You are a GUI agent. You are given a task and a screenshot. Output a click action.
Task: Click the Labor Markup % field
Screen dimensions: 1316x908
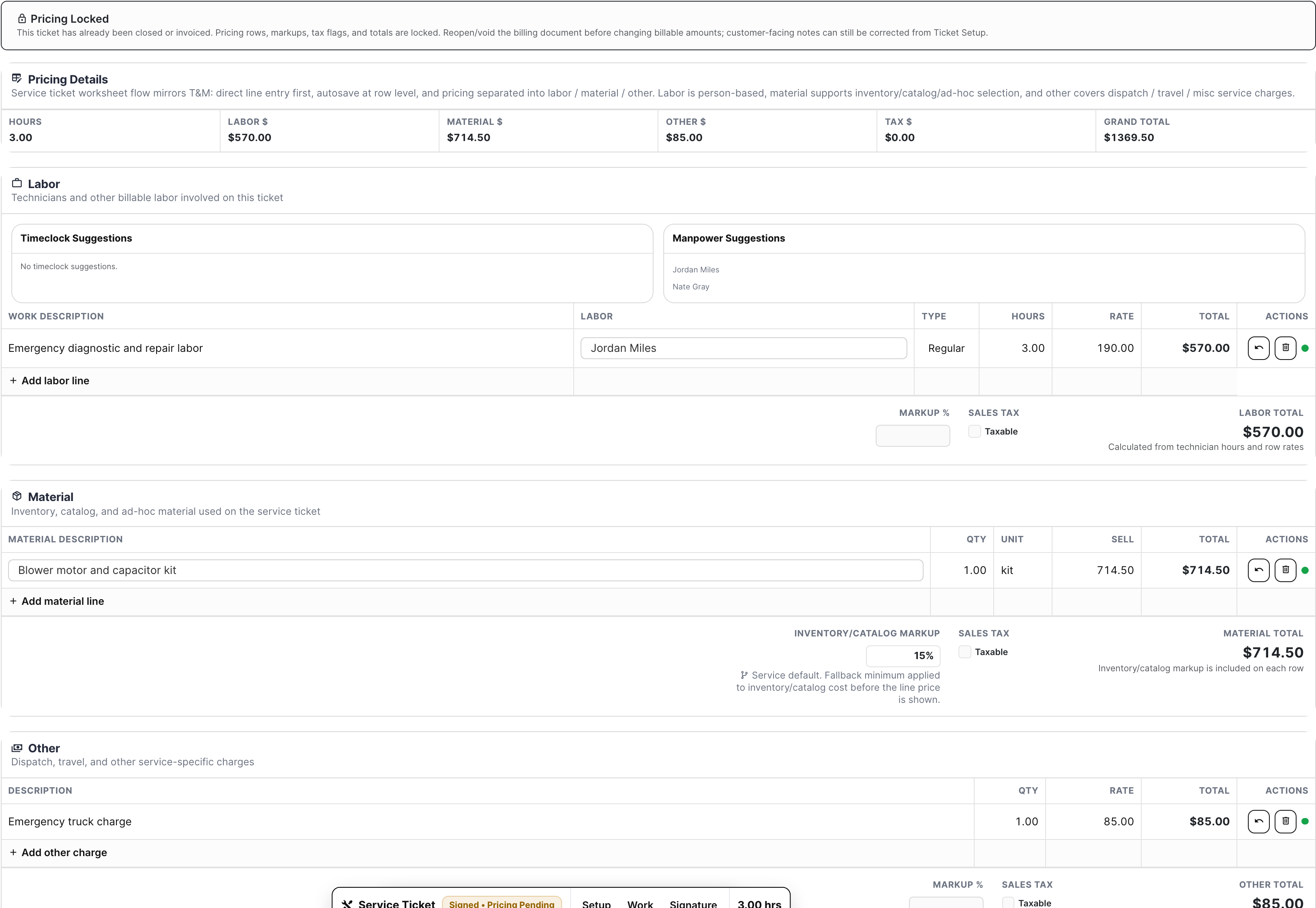[x=913, y=435]
